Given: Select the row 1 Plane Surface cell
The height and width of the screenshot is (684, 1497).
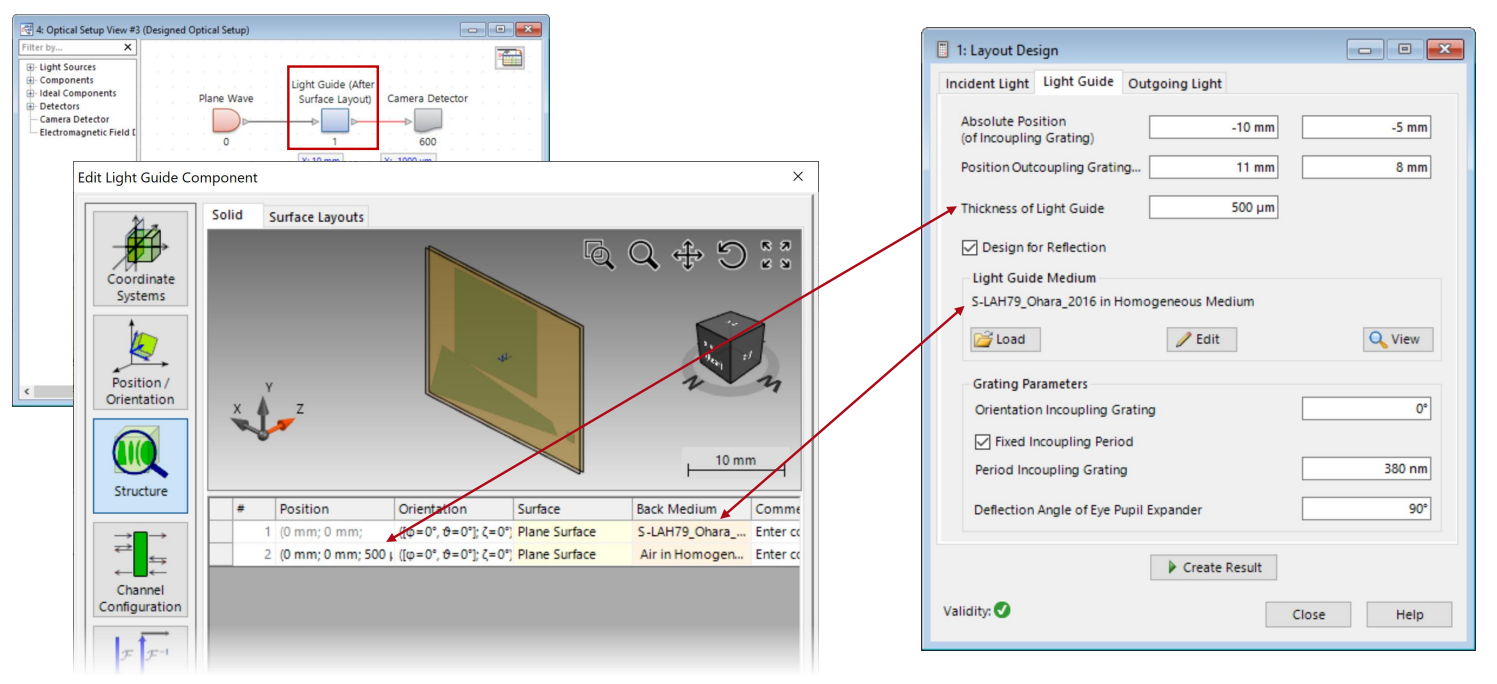Looking at the screenshot, I should [x=574, y=532].
